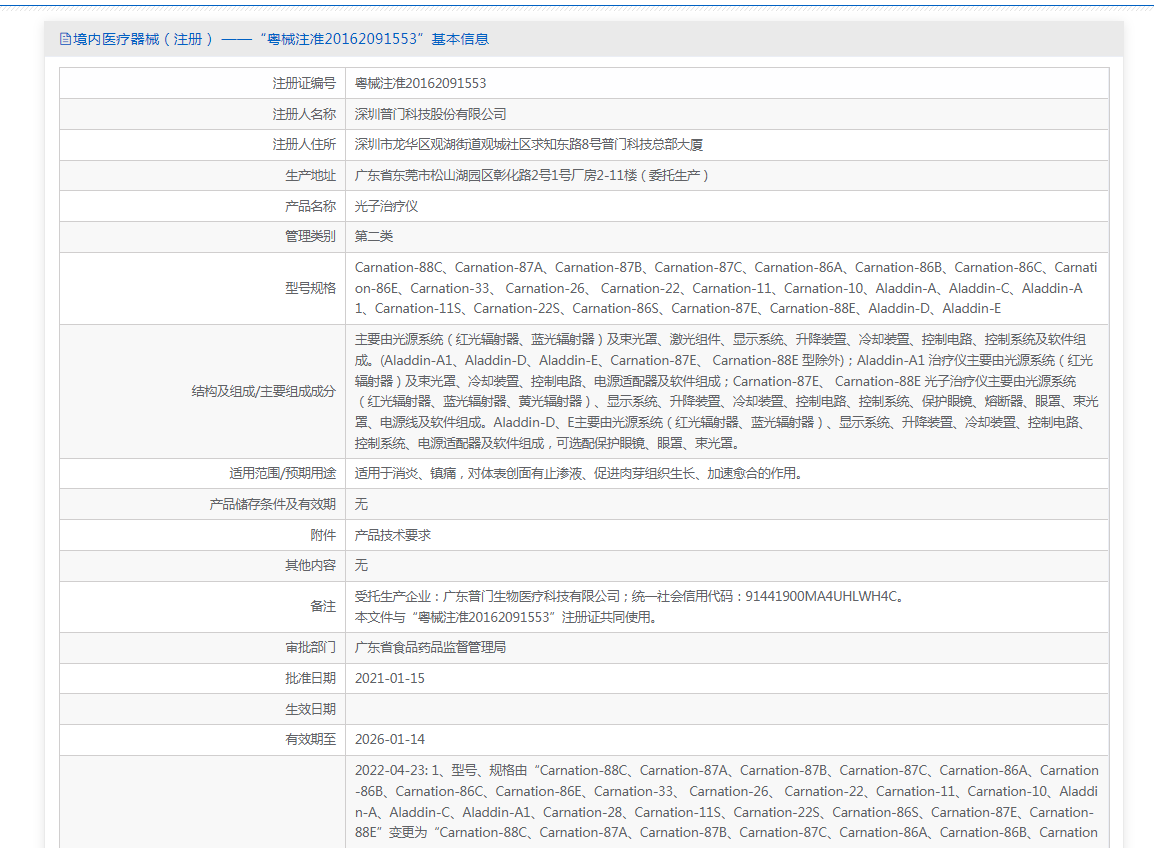Screen dimensions: 1154x848
Task: Click the 审批部门 label
Action: (x=311, y=647)
